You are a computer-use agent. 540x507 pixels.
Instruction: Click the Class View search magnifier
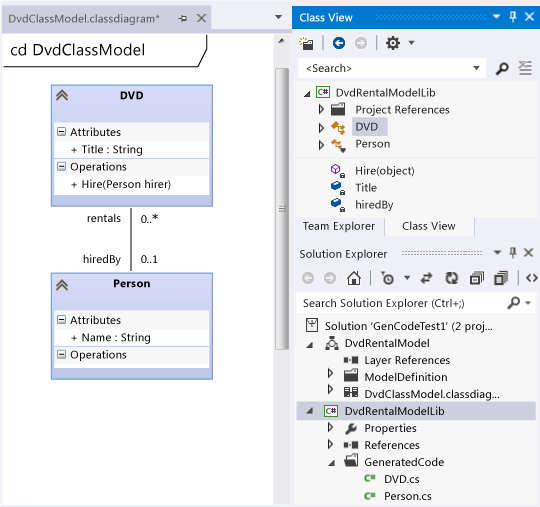point(502,69)
